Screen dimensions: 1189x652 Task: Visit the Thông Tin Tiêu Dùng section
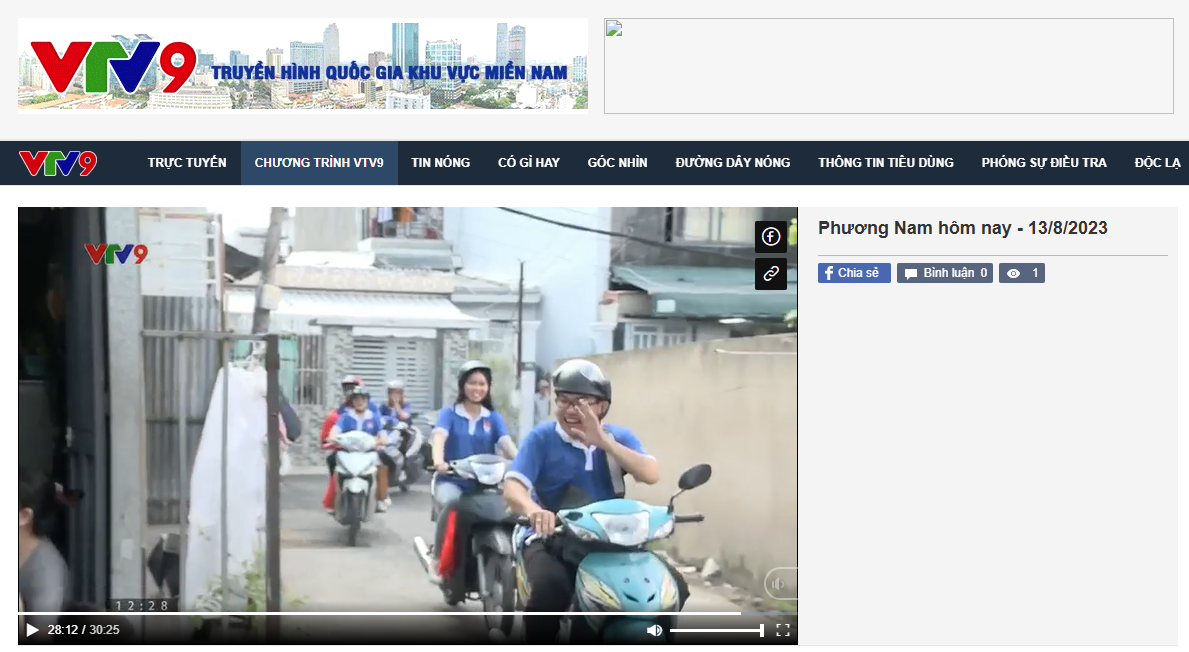pos(885,163)
